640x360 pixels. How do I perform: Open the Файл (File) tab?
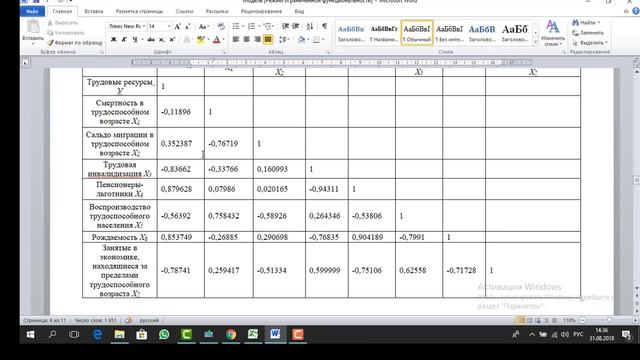(32, 11)
